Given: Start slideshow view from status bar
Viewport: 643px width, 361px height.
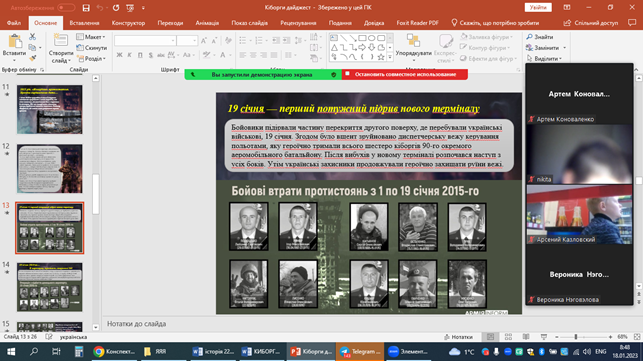Looking at the screenshot, I should click(544, 337).
